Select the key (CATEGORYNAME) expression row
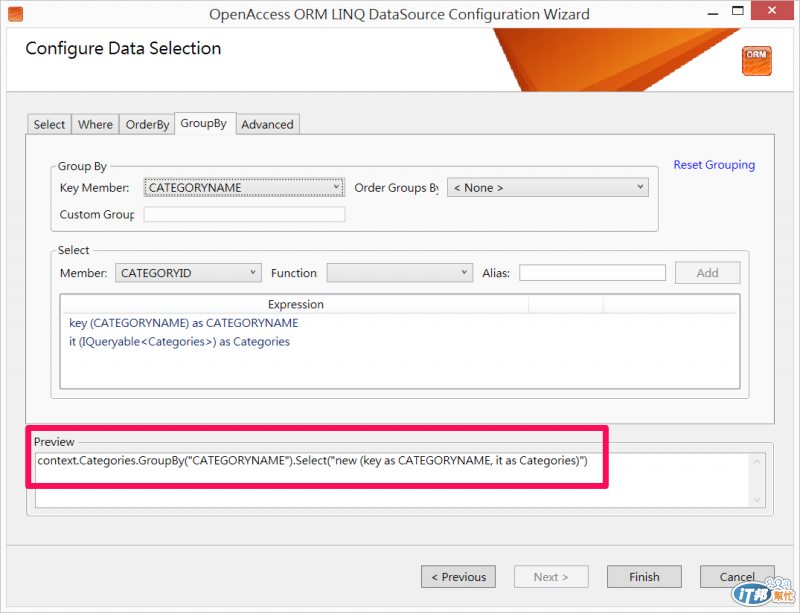 pyautogui.click(x=184, y=323)
